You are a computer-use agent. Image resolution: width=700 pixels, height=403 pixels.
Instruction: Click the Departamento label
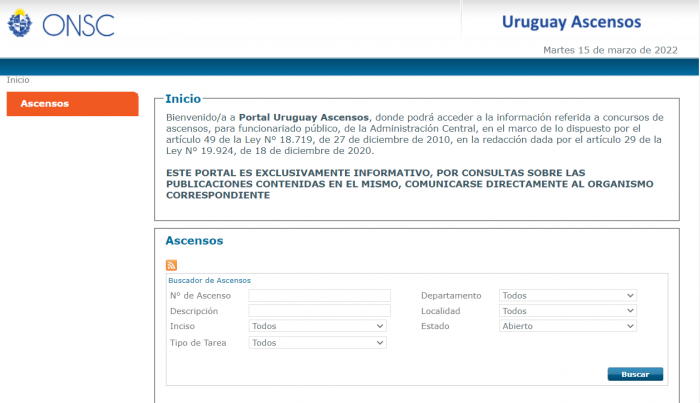451,295
